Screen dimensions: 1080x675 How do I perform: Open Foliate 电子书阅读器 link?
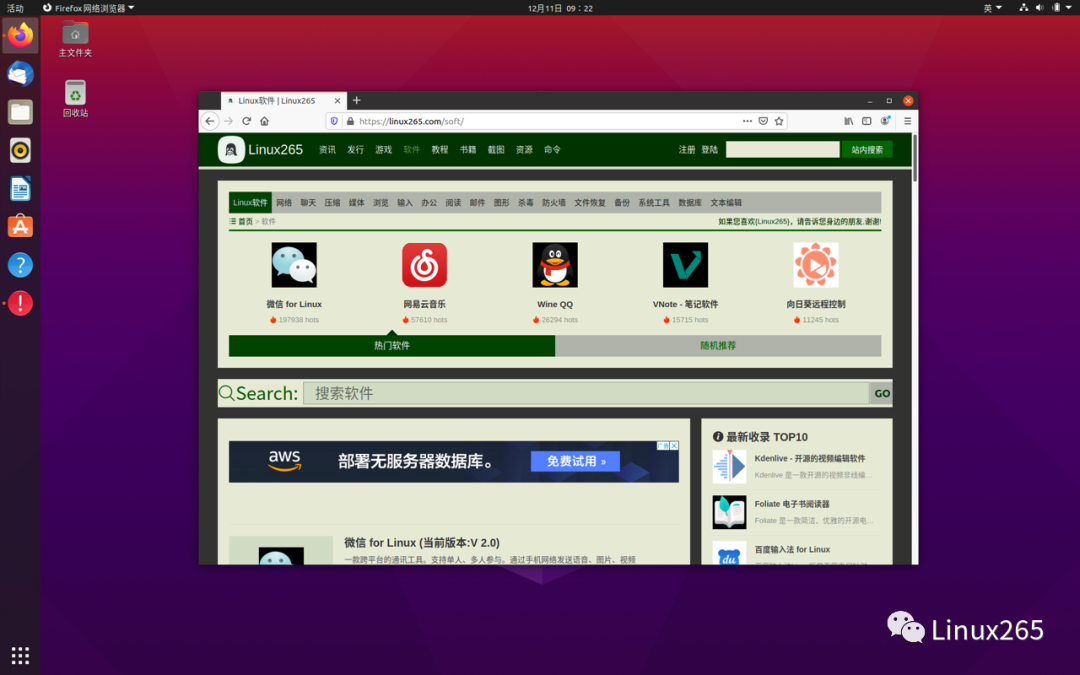coord(792,504)
